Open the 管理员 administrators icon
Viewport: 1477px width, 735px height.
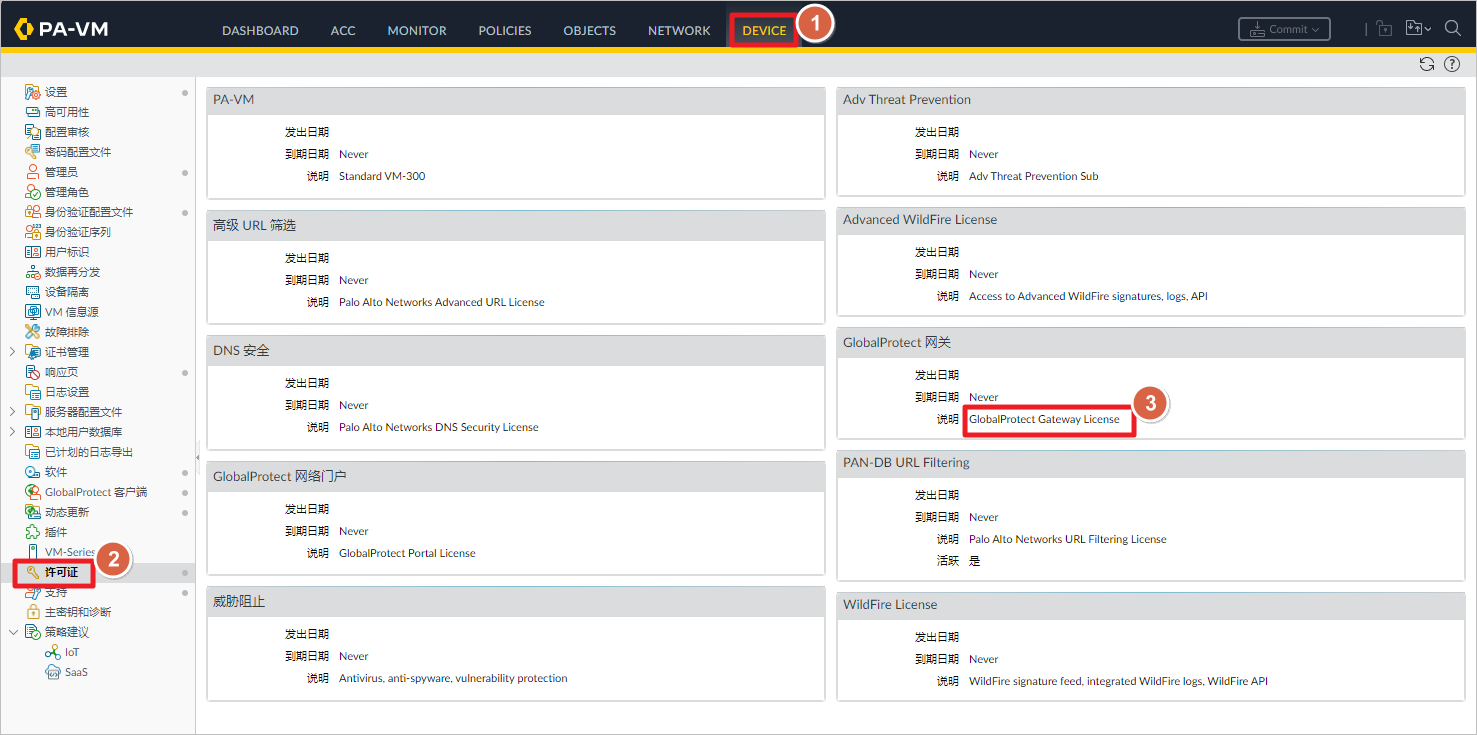pos(33,172)
